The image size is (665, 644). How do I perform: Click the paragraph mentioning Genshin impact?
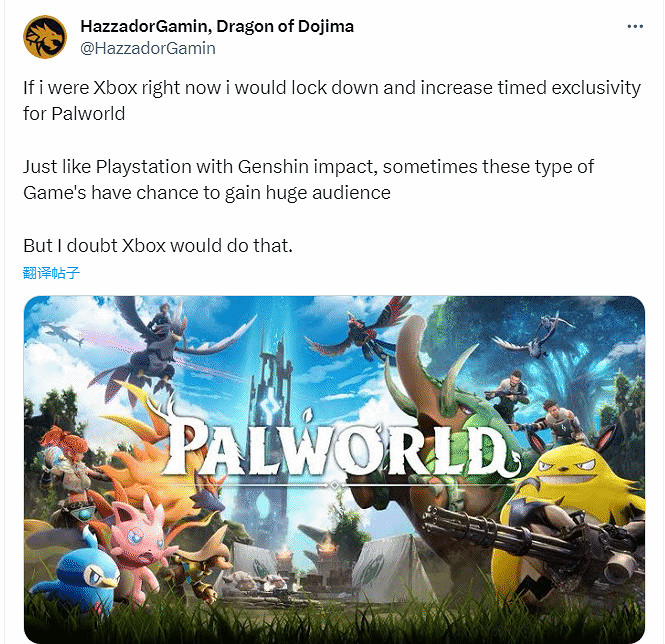[308, 179]
